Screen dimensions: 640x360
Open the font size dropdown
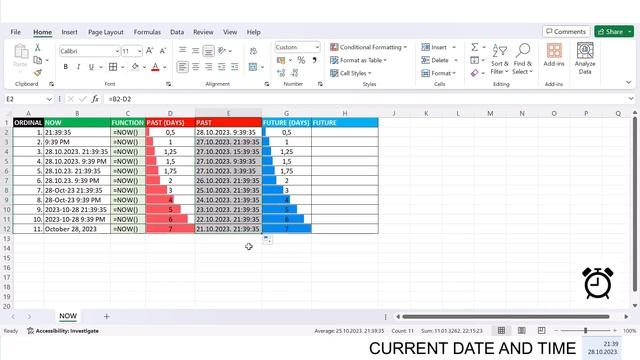click(140, 51)
